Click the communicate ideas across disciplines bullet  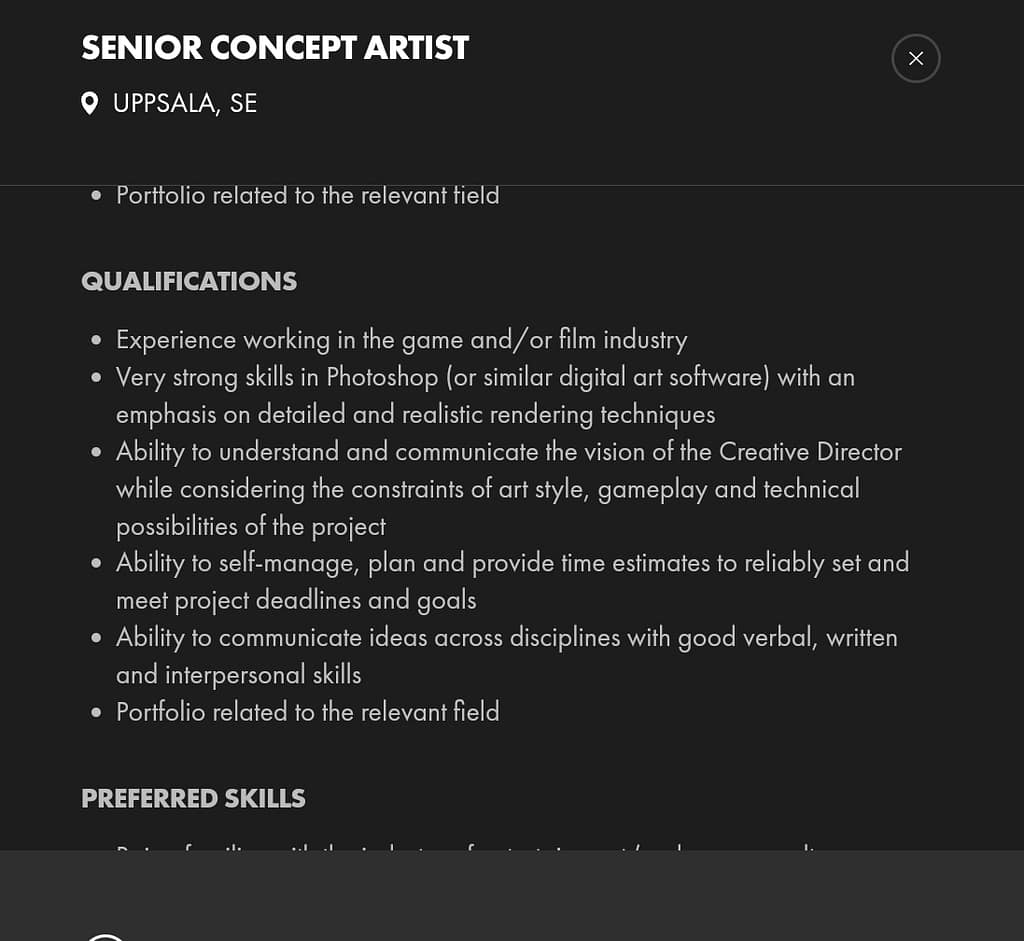tap(506, 637)
